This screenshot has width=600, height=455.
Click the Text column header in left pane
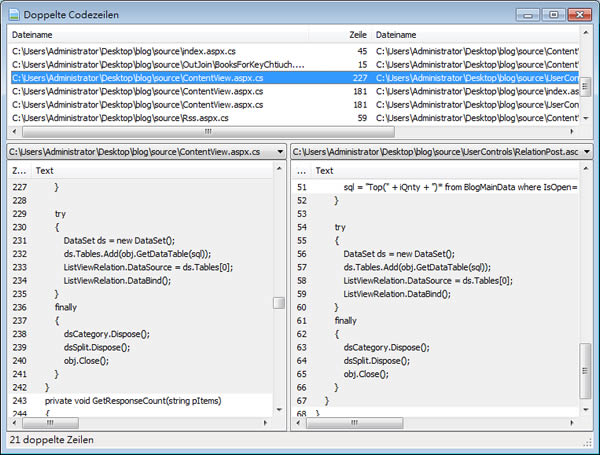[45, 170]
